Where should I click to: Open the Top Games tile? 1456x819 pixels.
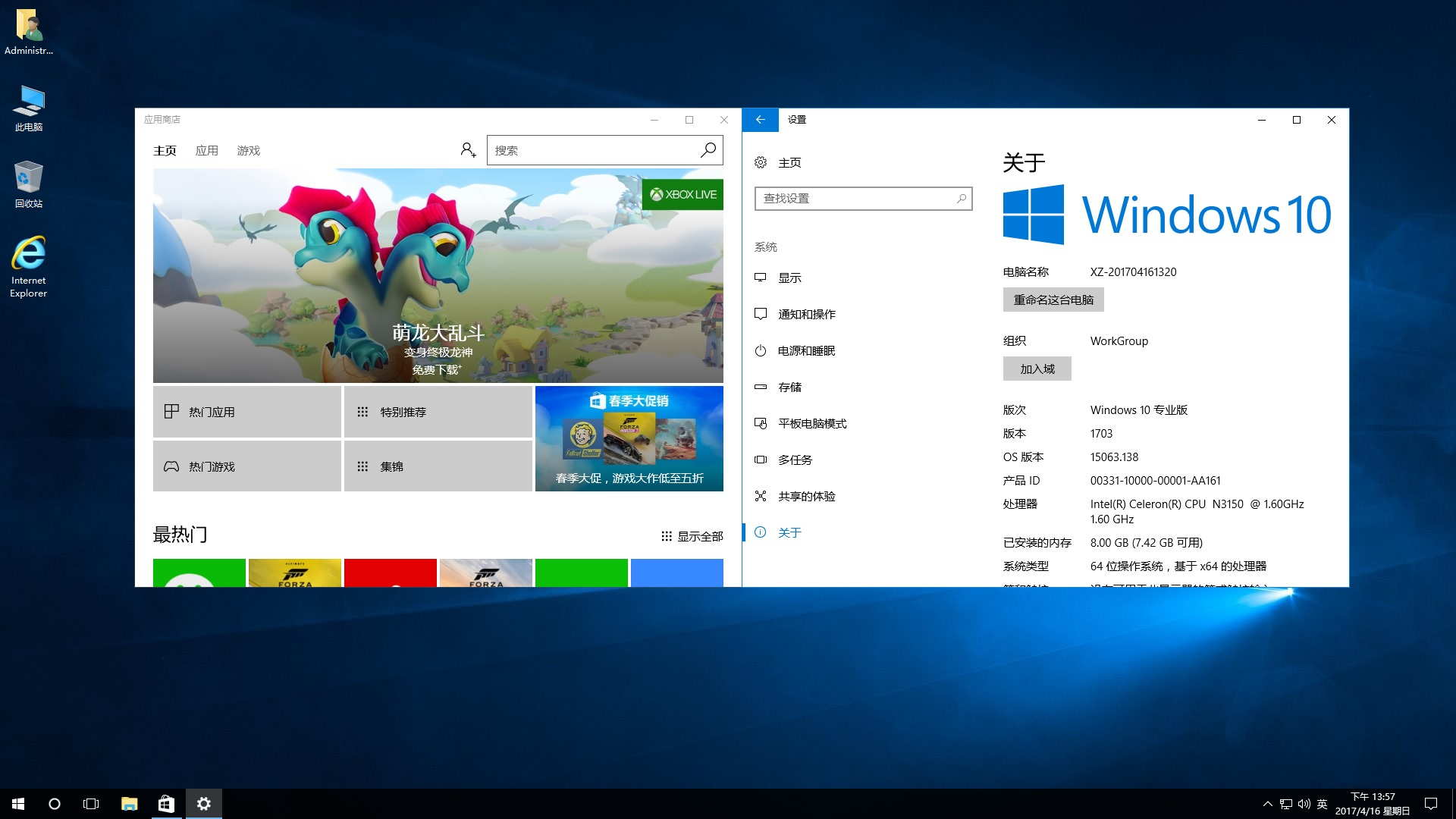click(x=247, y=466)
